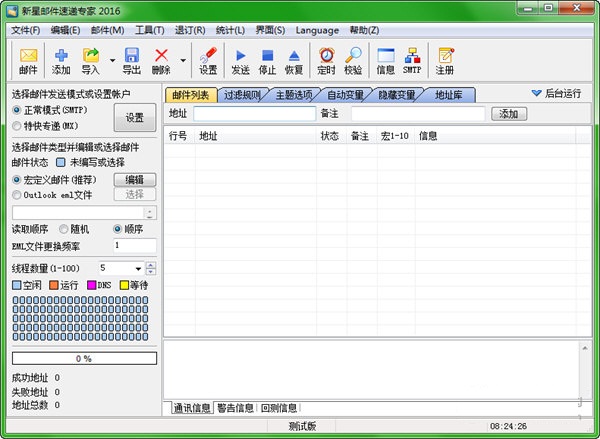Viewport: 600px width, 439px height.
Task: Select the Outlook eml文件 option
Action: [x=17, y=194]
